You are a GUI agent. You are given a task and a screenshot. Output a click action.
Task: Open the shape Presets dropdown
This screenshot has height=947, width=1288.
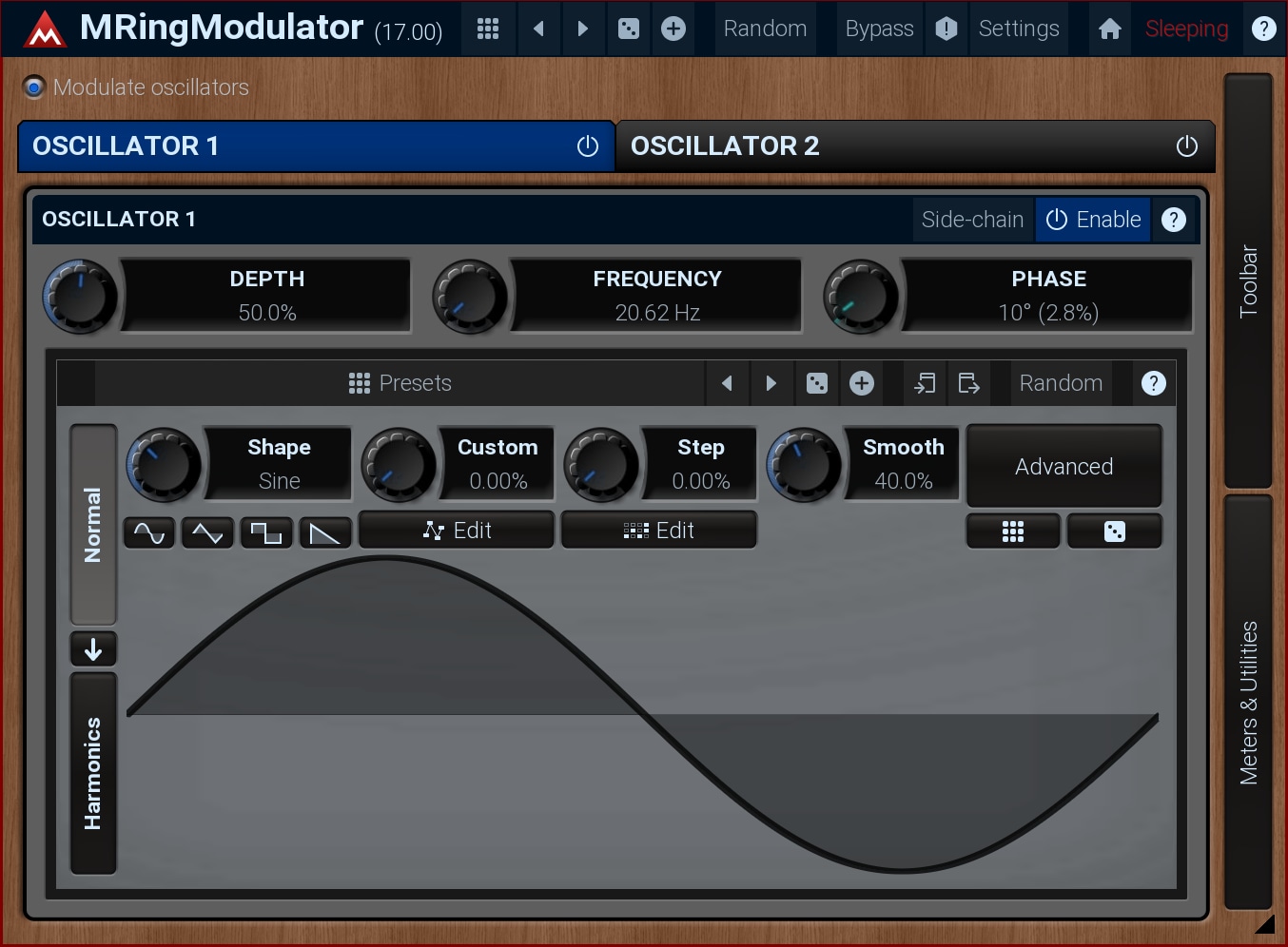tap(400, 383)
